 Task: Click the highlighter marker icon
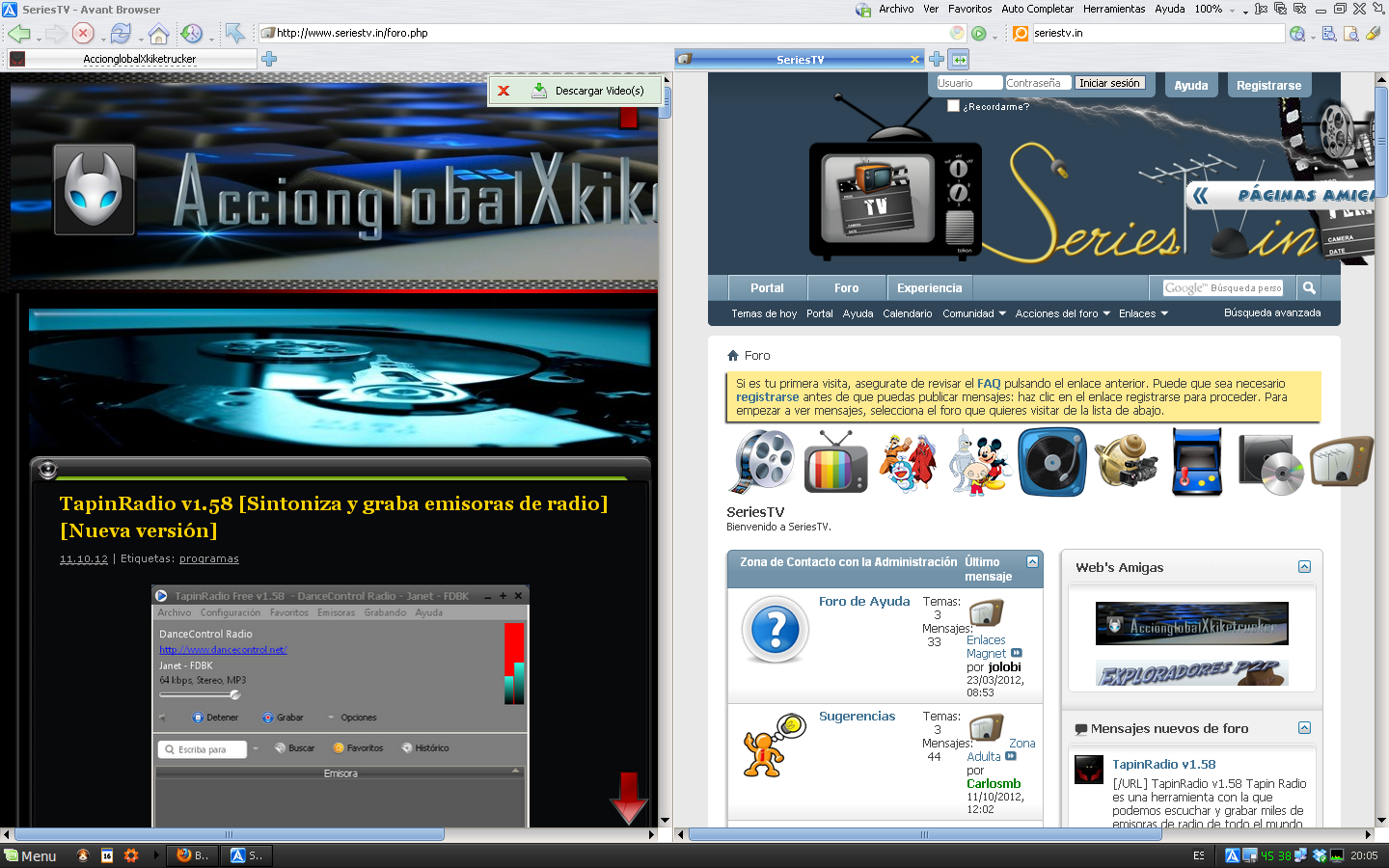(x=1373, y=34)
